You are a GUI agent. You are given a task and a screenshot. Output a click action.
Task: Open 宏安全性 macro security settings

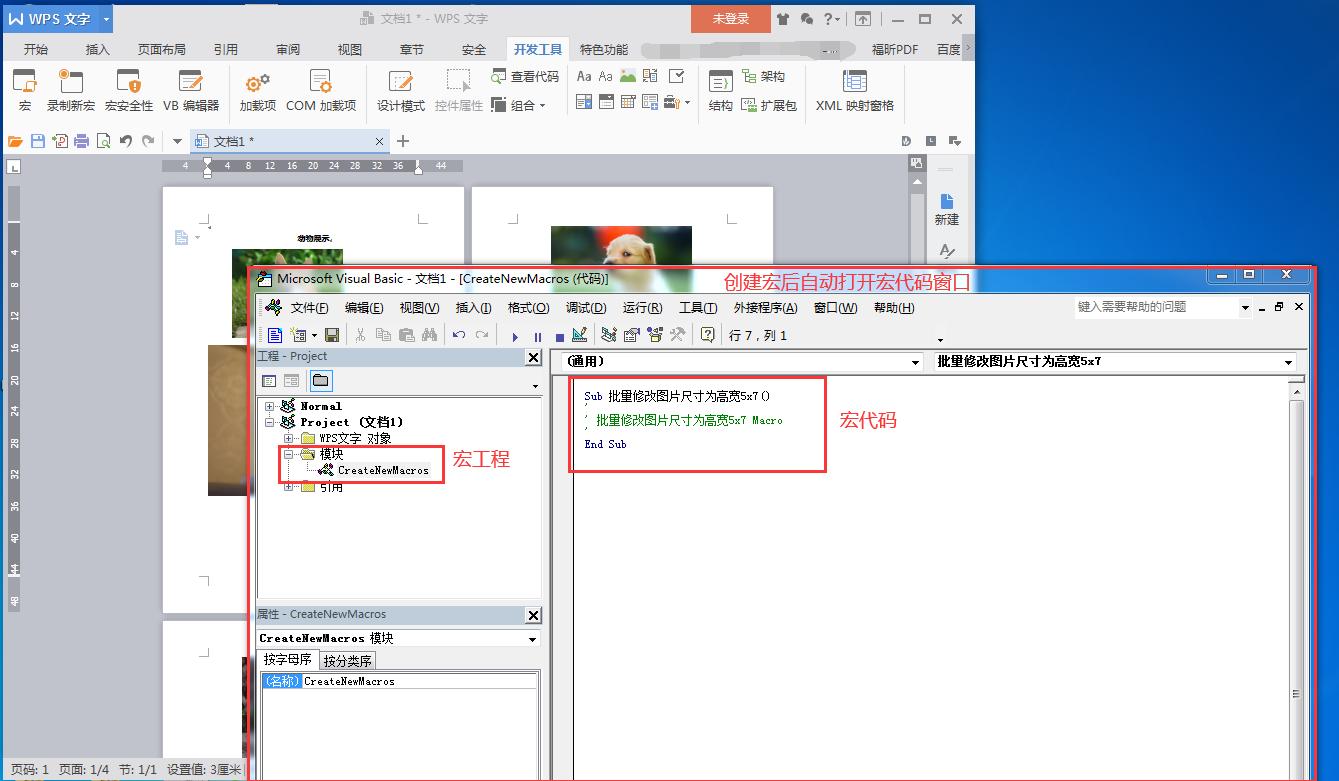click(x=129, y=90)
